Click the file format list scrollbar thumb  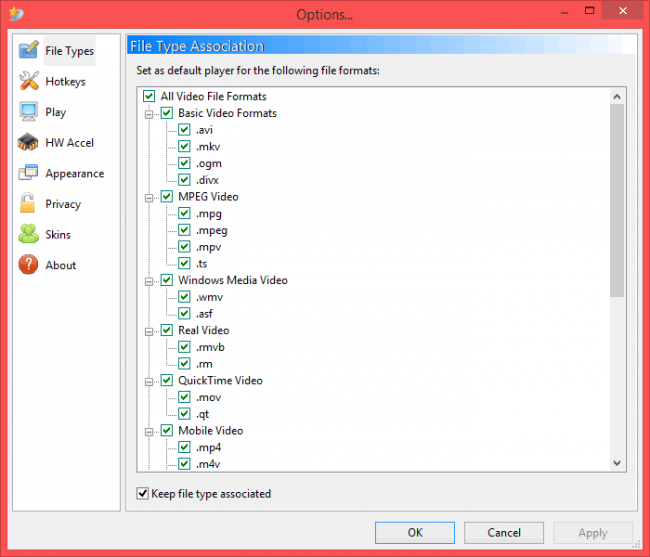click(x=617, y=201)
